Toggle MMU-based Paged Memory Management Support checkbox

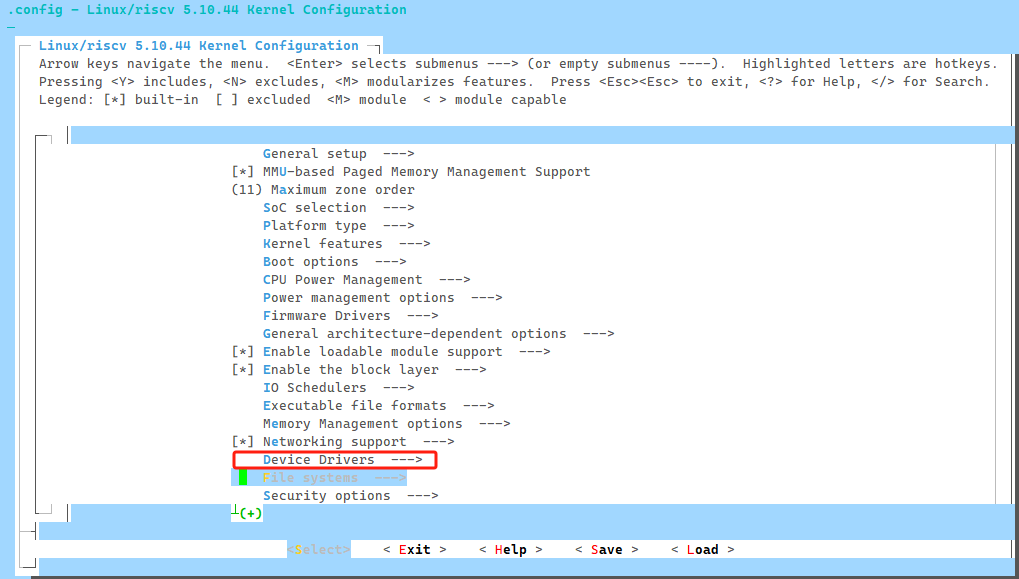click(x=243, y=172)
